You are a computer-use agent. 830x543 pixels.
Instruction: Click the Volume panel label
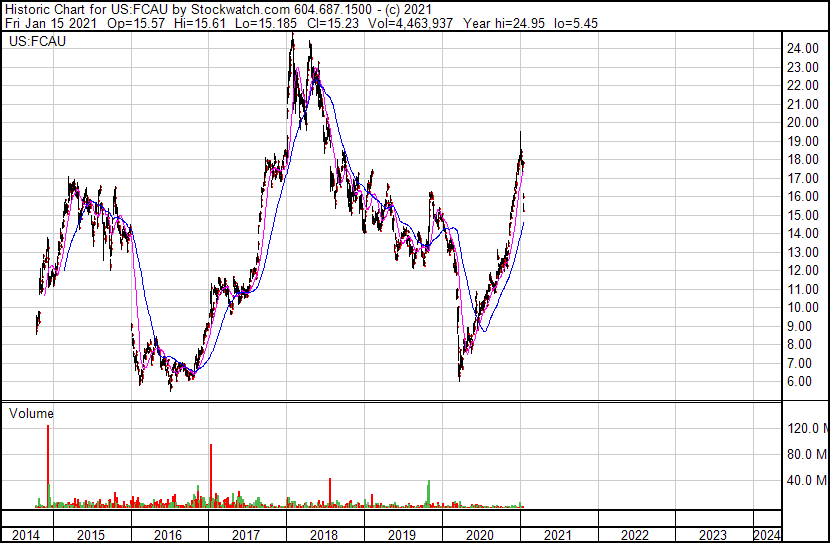[31, 413]
